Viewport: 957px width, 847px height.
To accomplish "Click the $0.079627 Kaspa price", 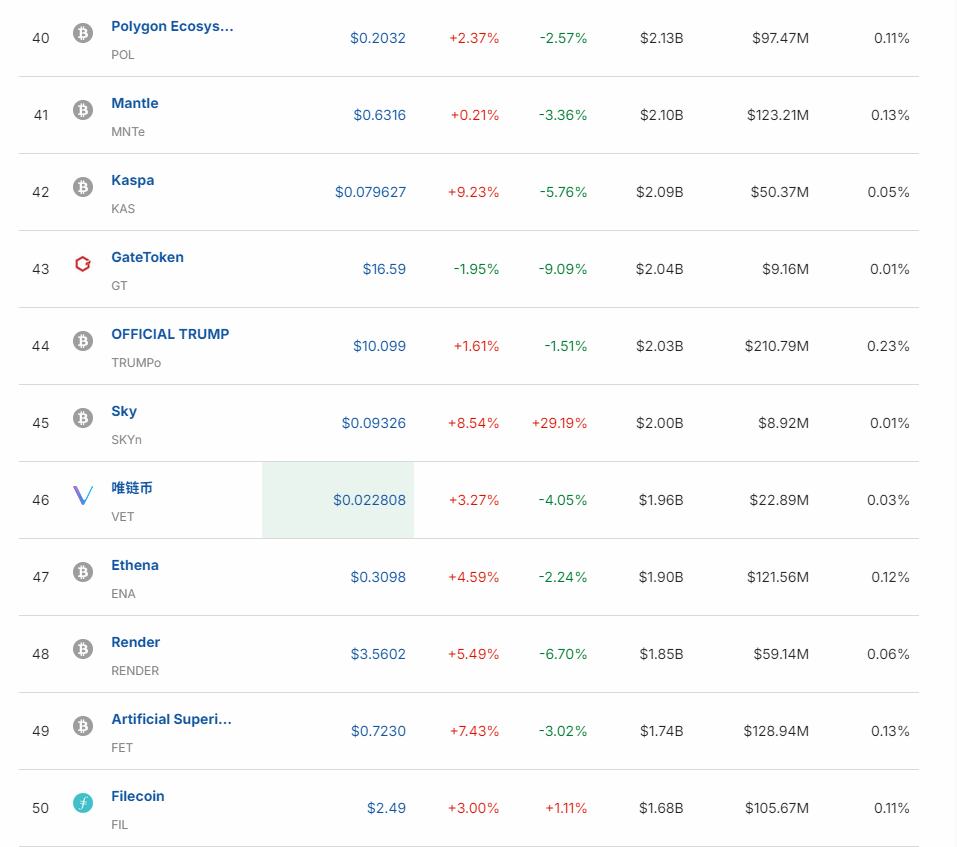I will (370, 192).
